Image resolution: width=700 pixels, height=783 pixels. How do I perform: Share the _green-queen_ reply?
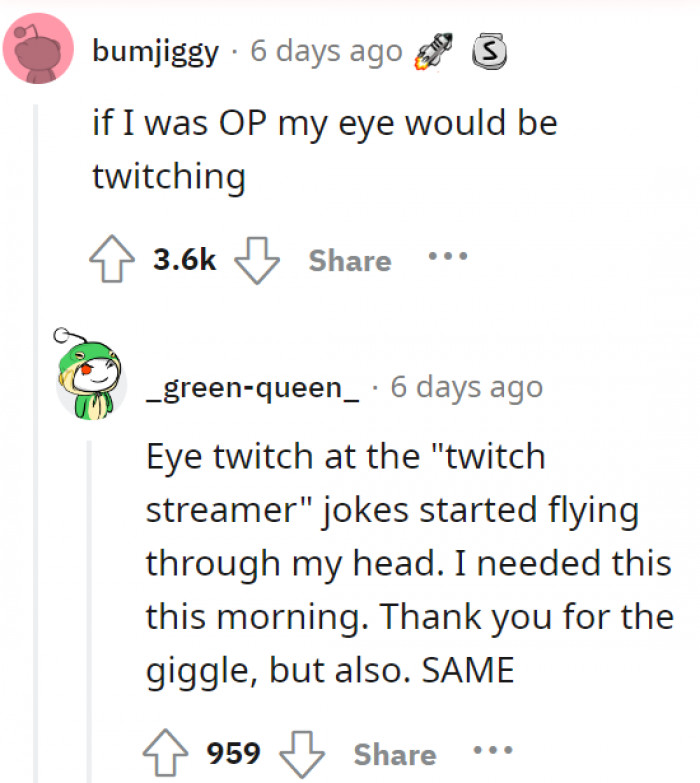[394, 754]
